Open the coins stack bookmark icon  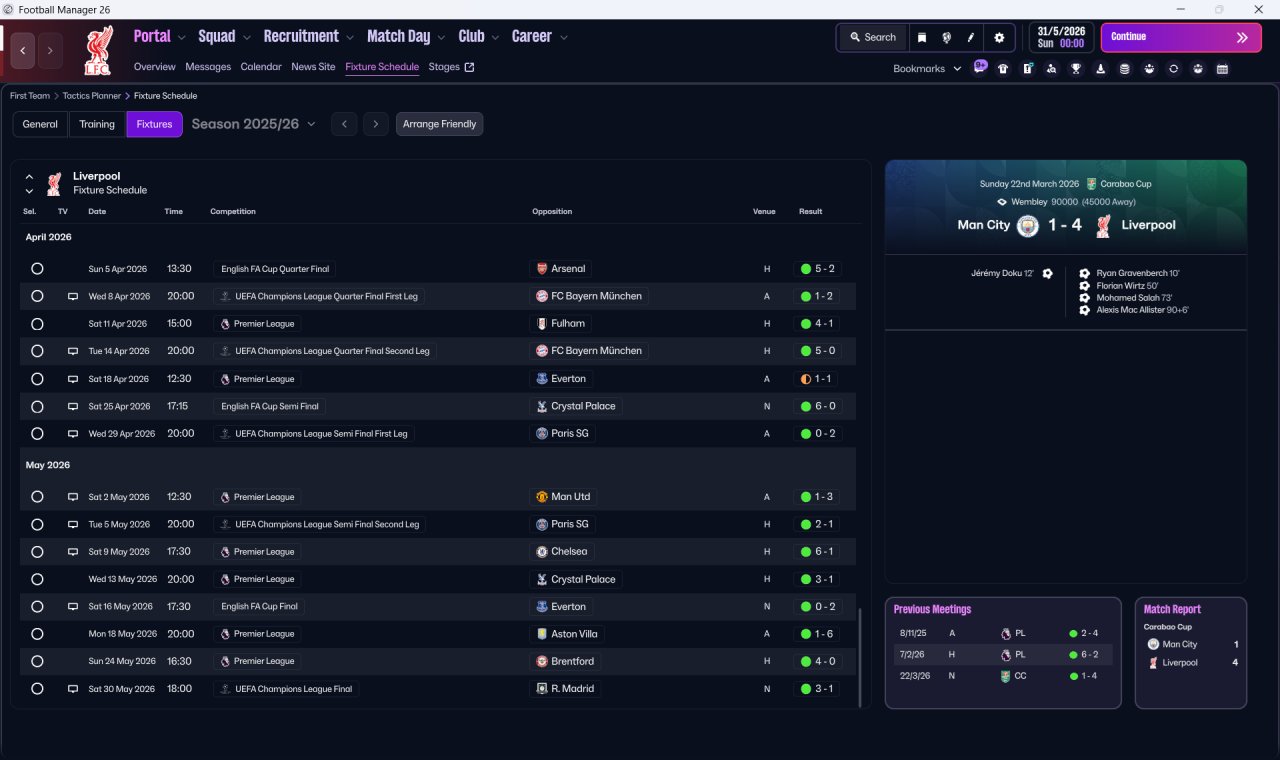pyautogui.click(x=1125, y=69)
